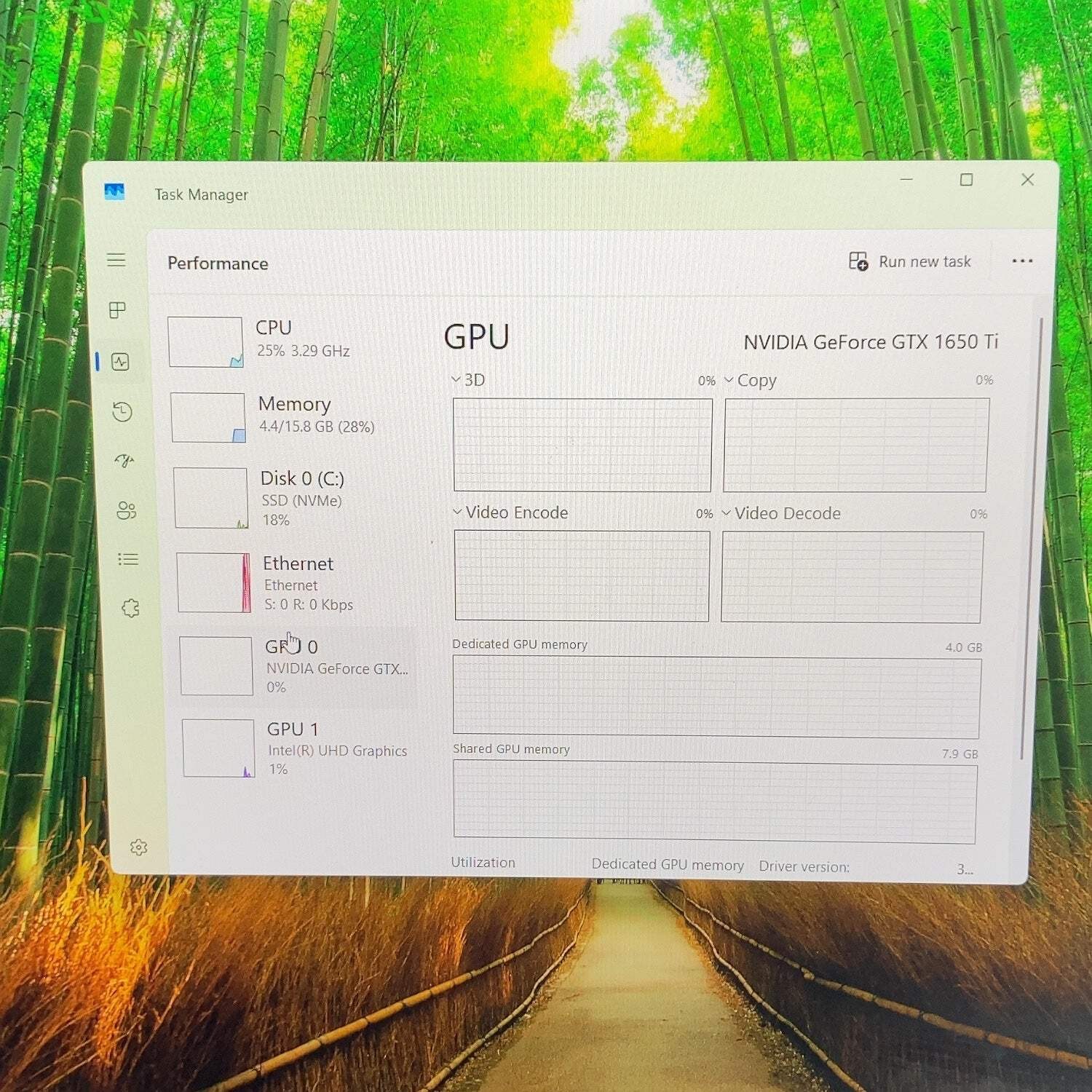Minimize the Task Manager window
Screen dimensions: 1092x1092
(906, 178)
